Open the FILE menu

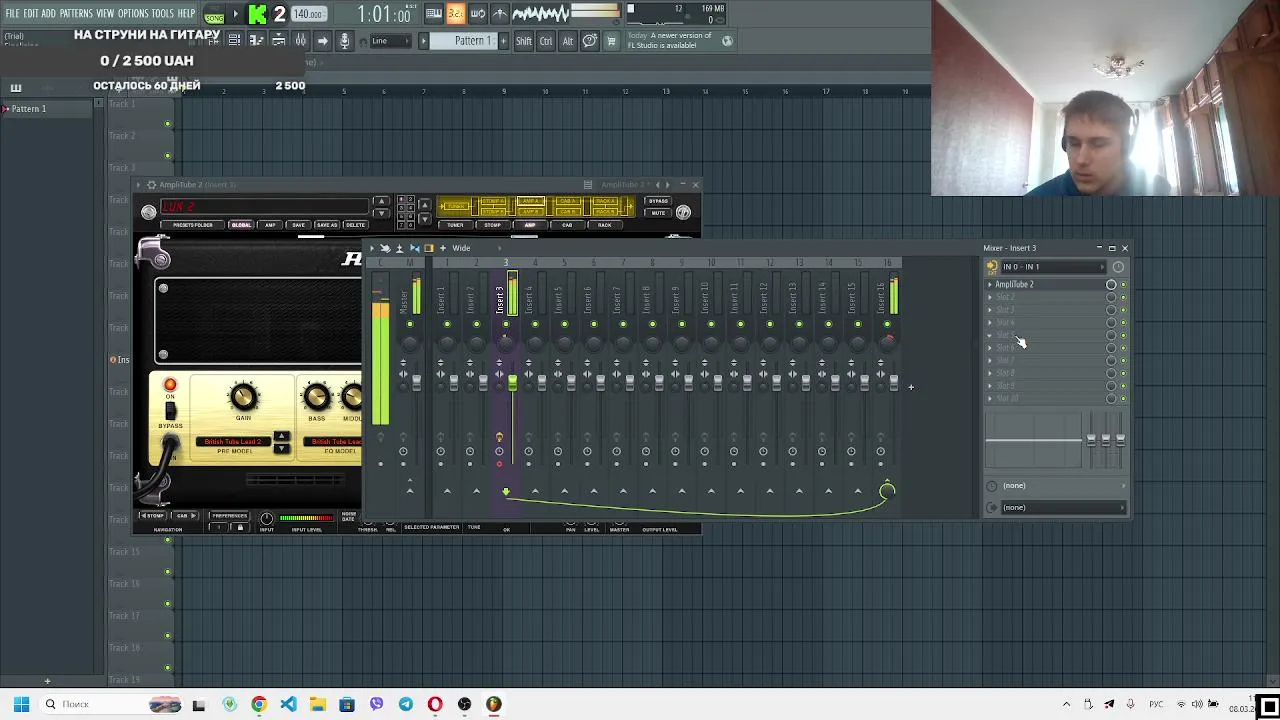[12, 13]
